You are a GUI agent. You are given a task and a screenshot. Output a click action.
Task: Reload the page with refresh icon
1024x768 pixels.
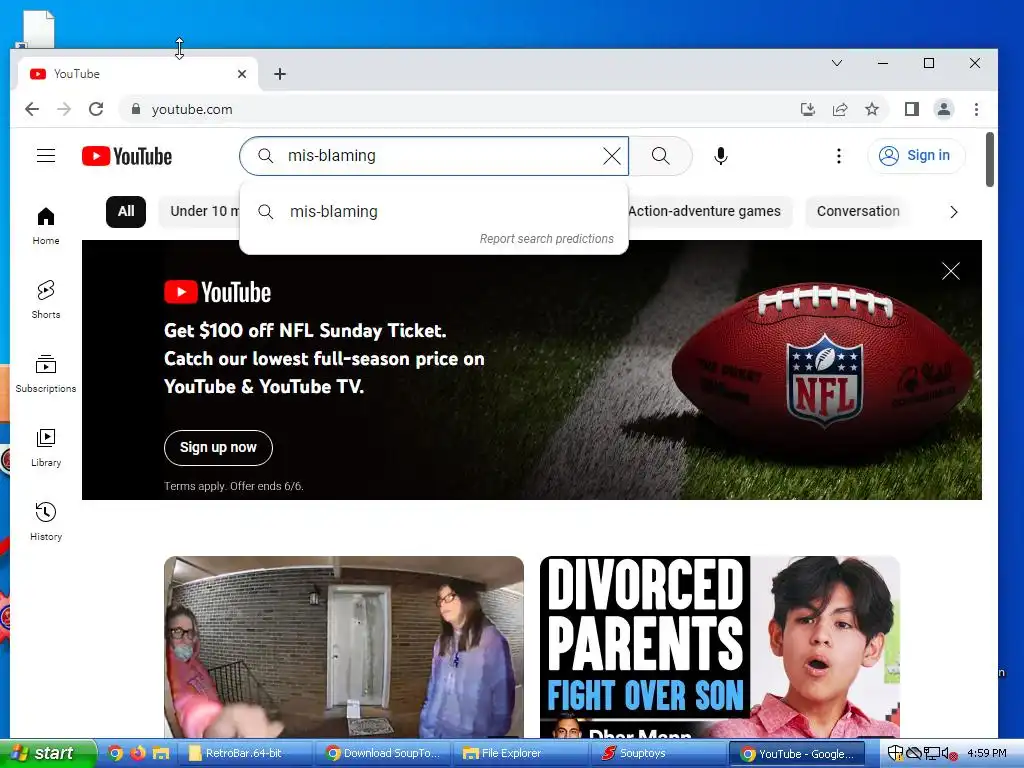tap(96, 109)
